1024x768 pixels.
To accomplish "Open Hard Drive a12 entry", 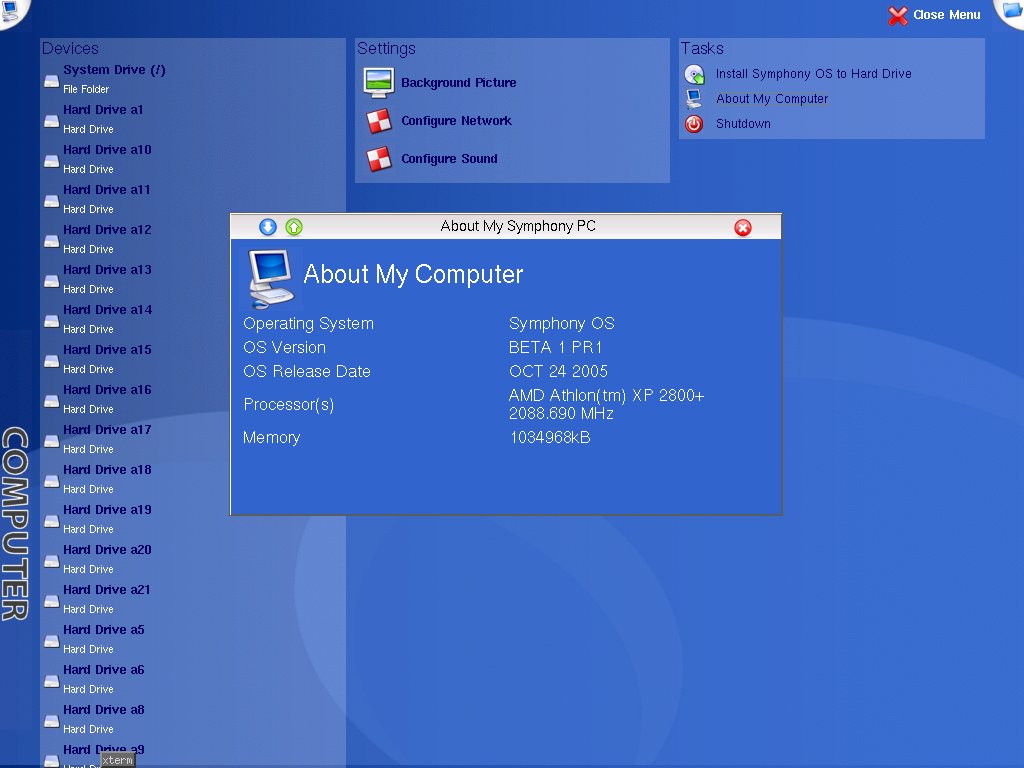I will point(107,229).
